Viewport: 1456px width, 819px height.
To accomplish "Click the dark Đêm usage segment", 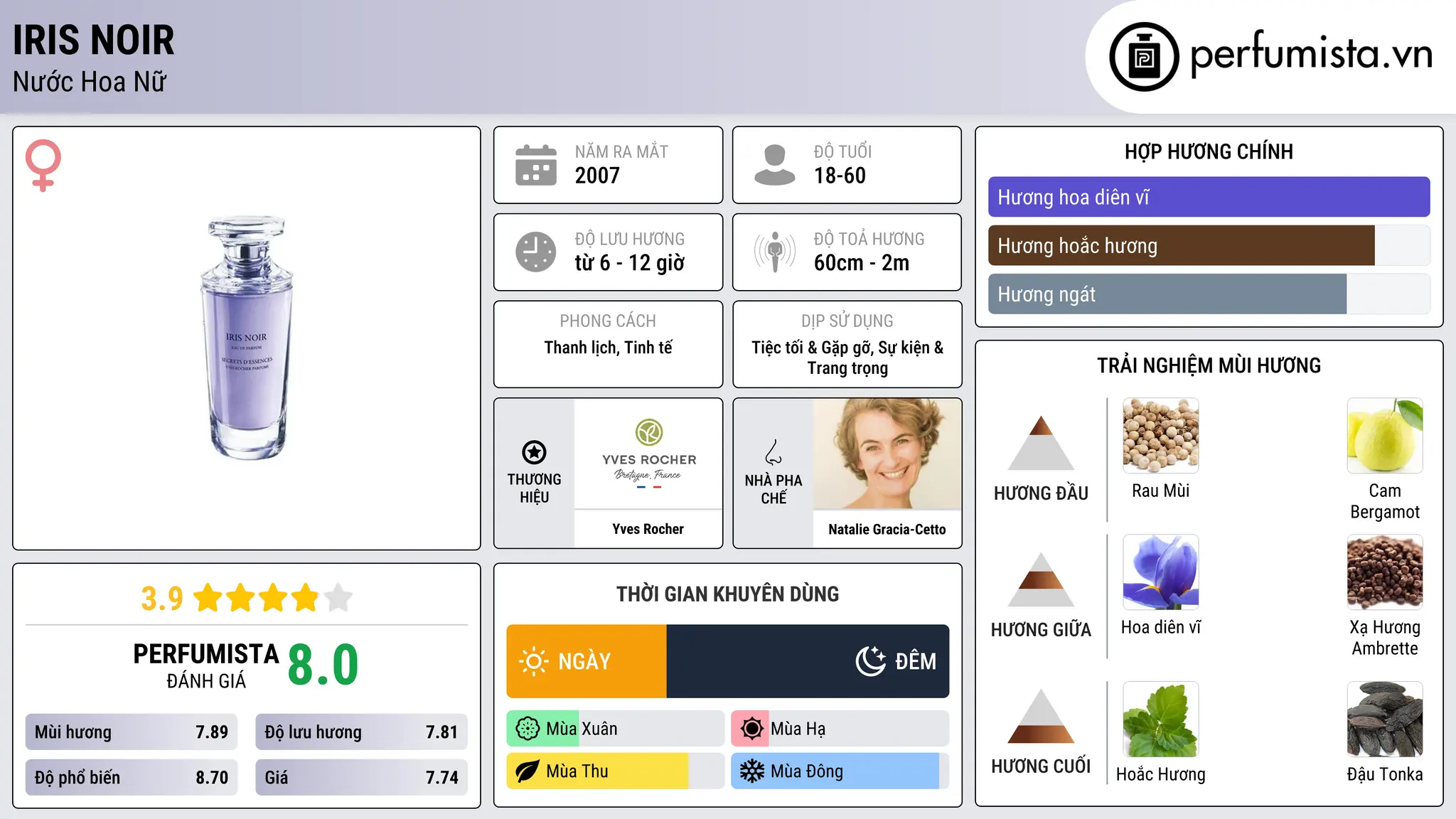I will point(808,661).
